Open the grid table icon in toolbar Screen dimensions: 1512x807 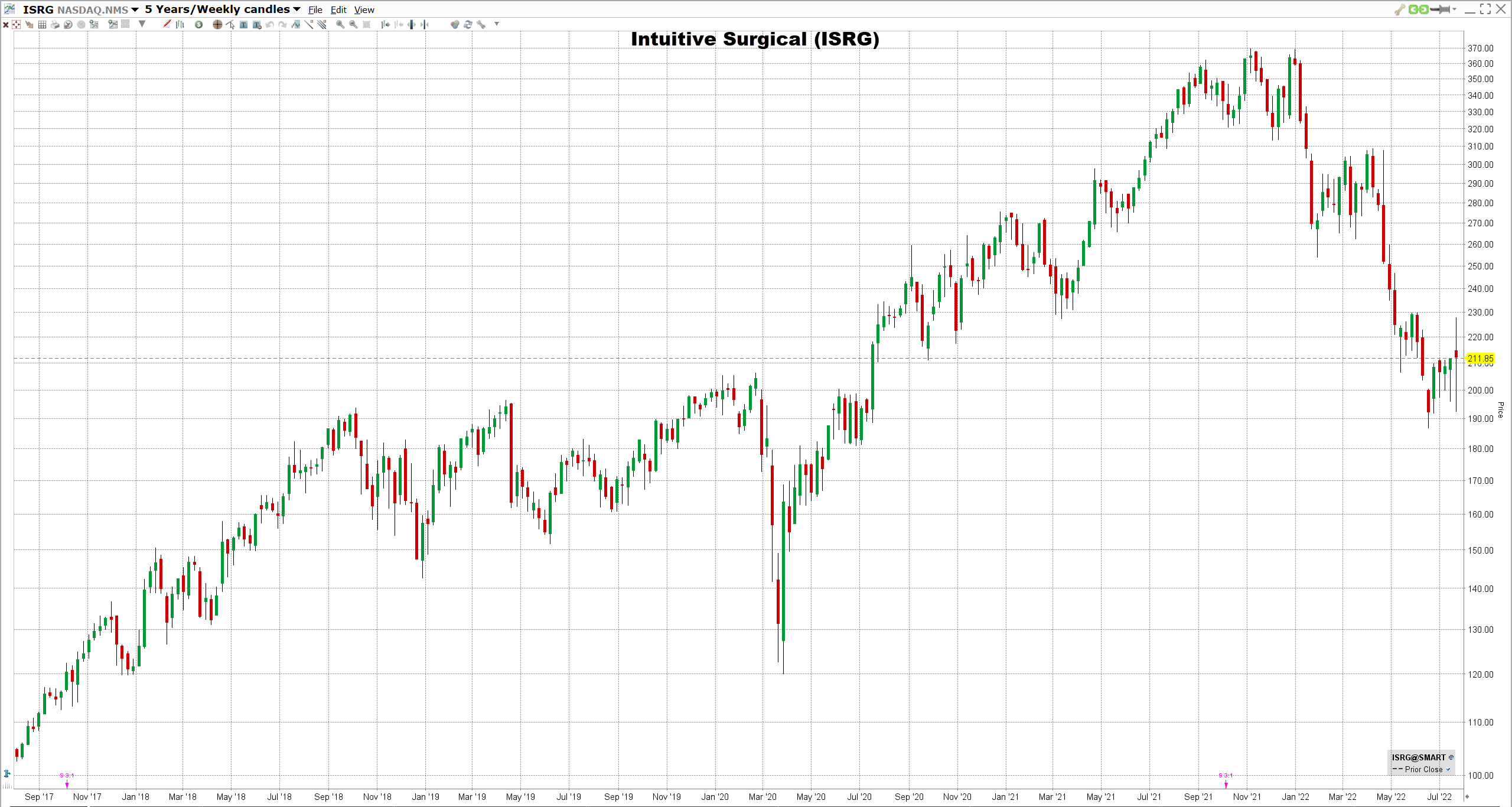pos(42,25)
